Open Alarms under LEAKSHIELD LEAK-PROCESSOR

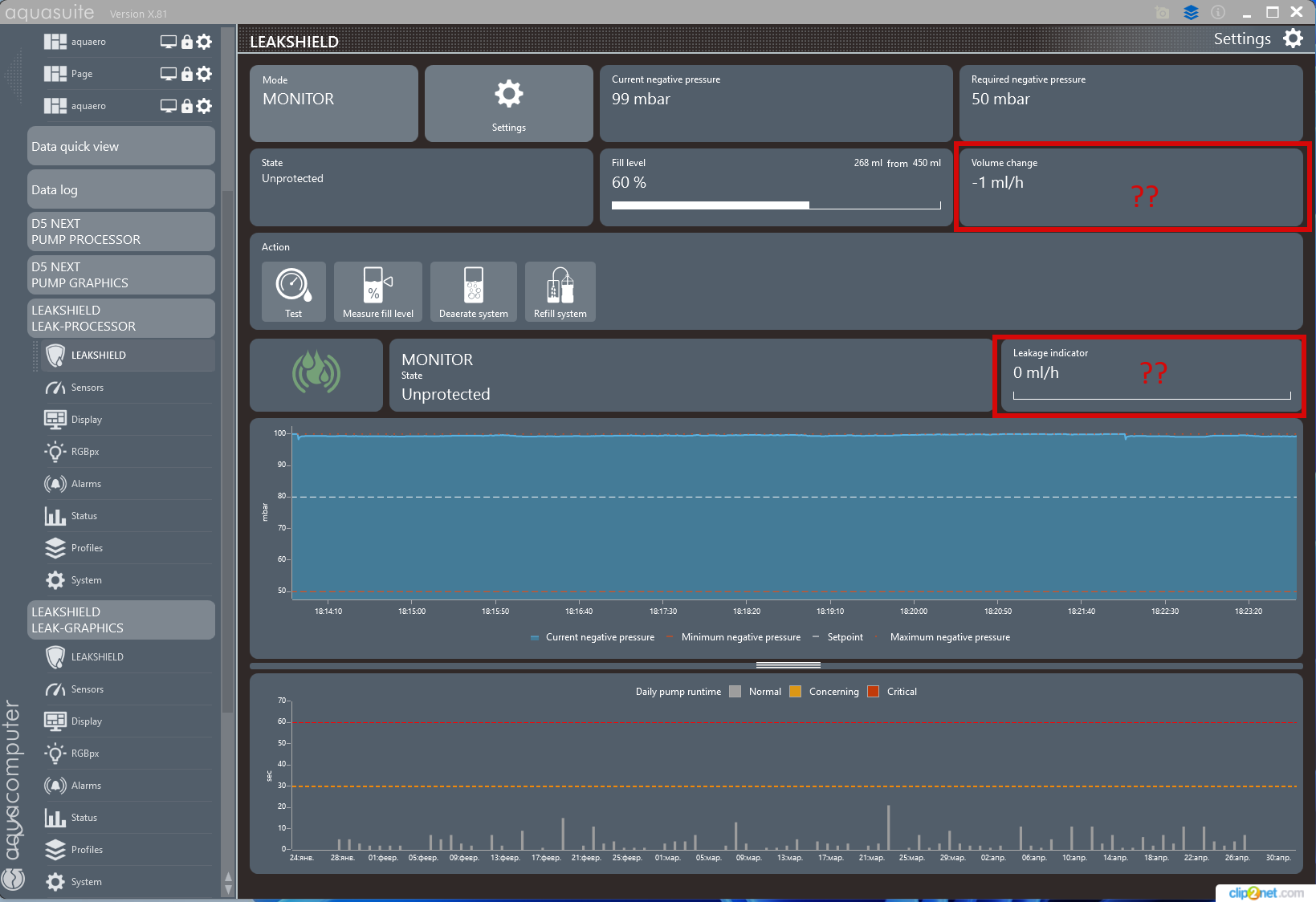click(x=86, y=484)
